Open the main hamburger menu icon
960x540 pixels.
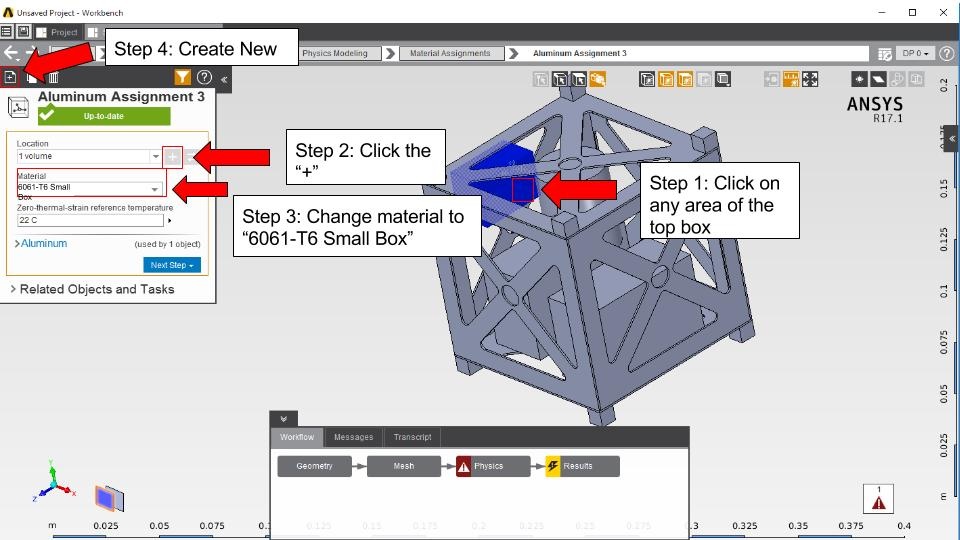(x=7, y=32)
